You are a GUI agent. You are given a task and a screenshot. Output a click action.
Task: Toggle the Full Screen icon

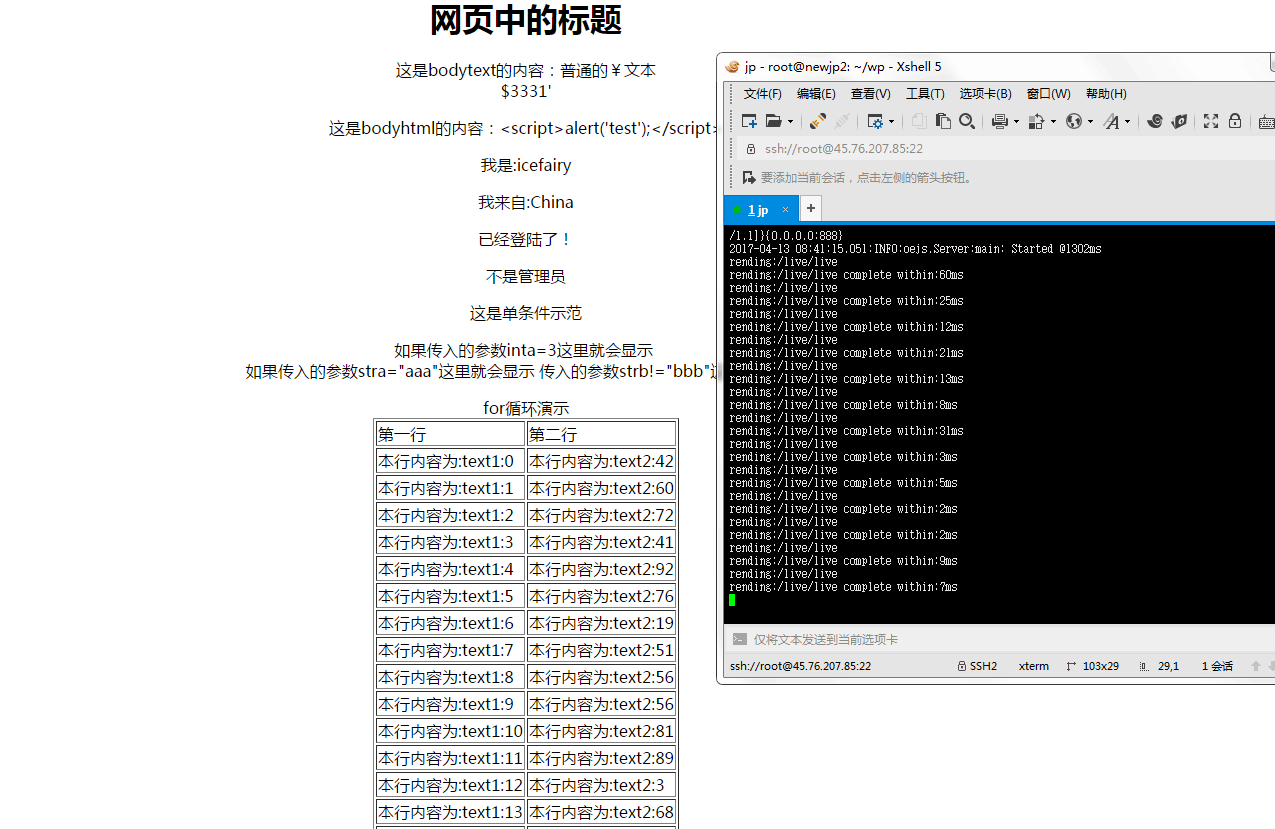coord(1211,121)
